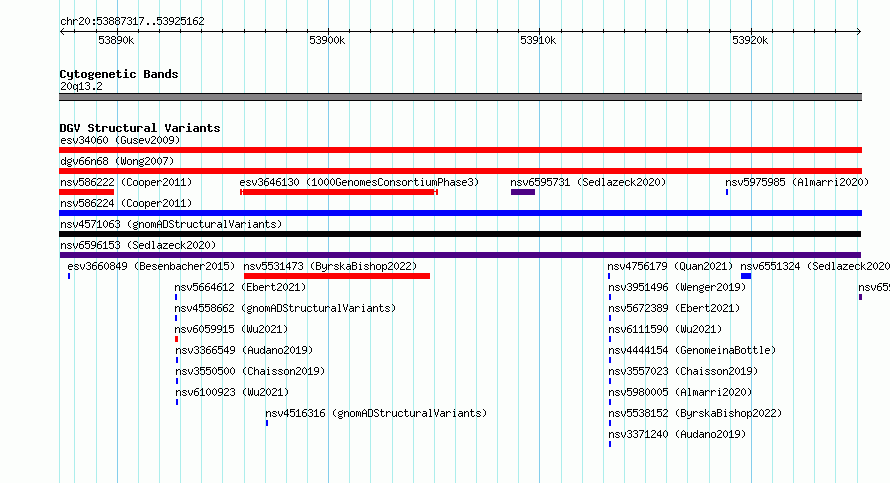The image size is (890, 483).
Task: Open nsv5538152 (ByrskaBishop2022) label
Action: pyautogui.click(x=695, y=413)
